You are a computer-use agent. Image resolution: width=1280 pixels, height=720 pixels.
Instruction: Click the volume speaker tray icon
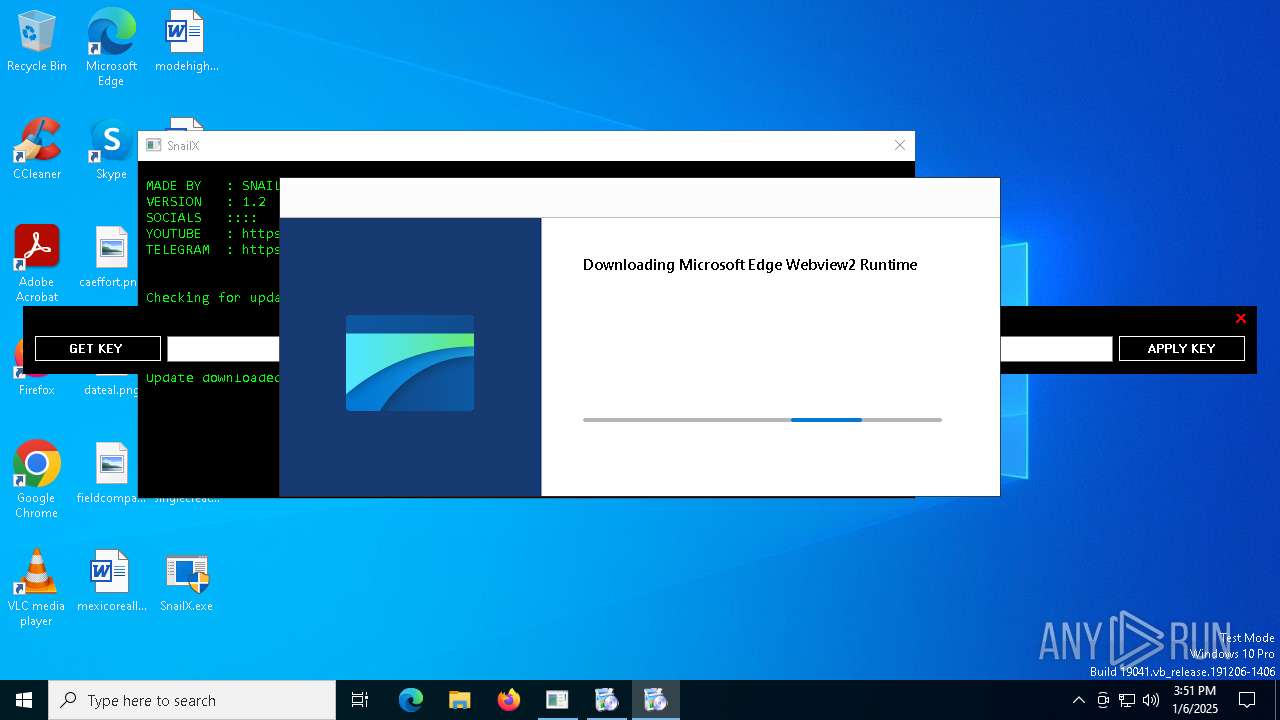point(1151,700)
